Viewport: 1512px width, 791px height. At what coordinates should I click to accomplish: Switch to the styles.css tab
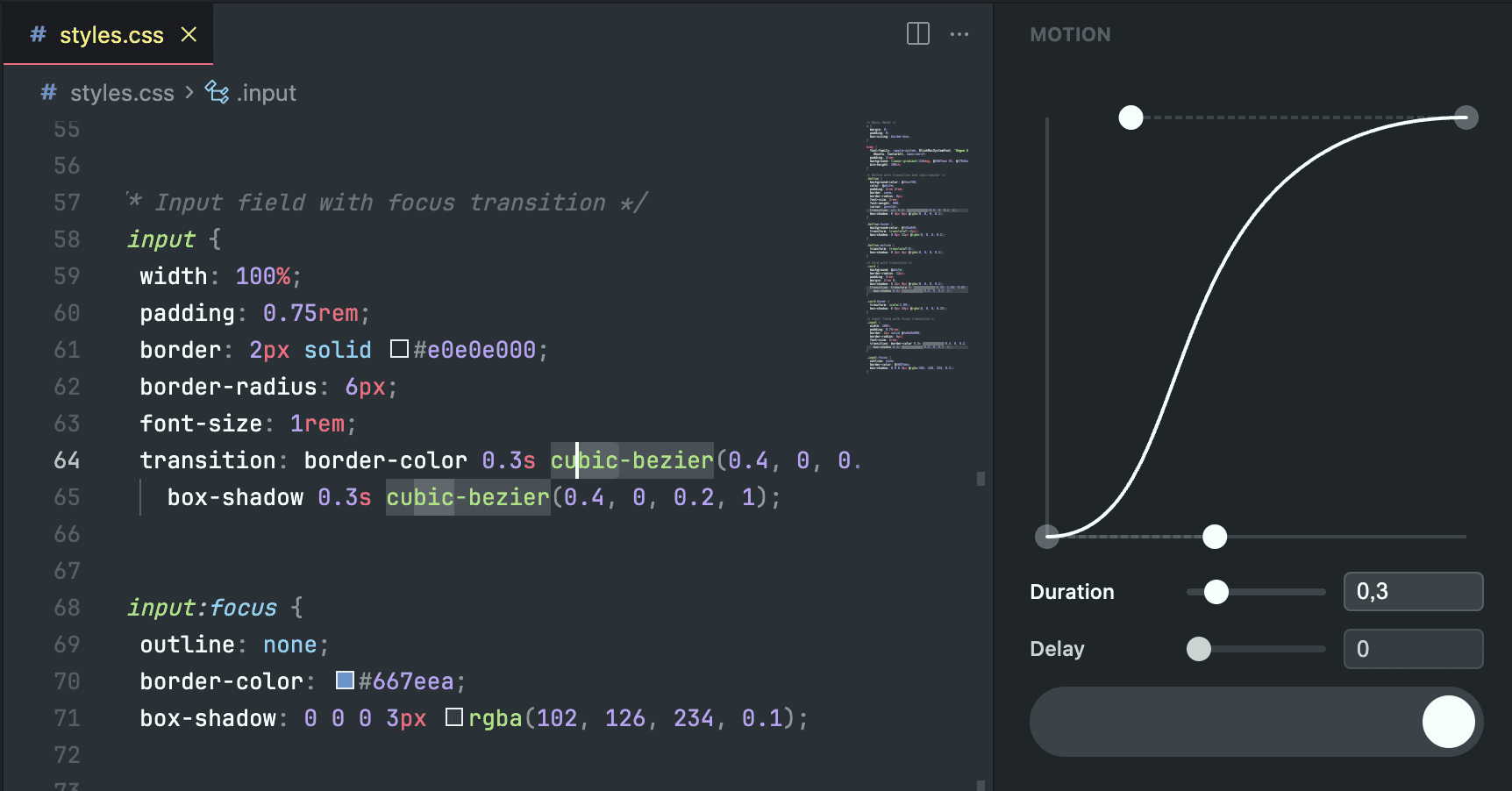coord(110,35)
